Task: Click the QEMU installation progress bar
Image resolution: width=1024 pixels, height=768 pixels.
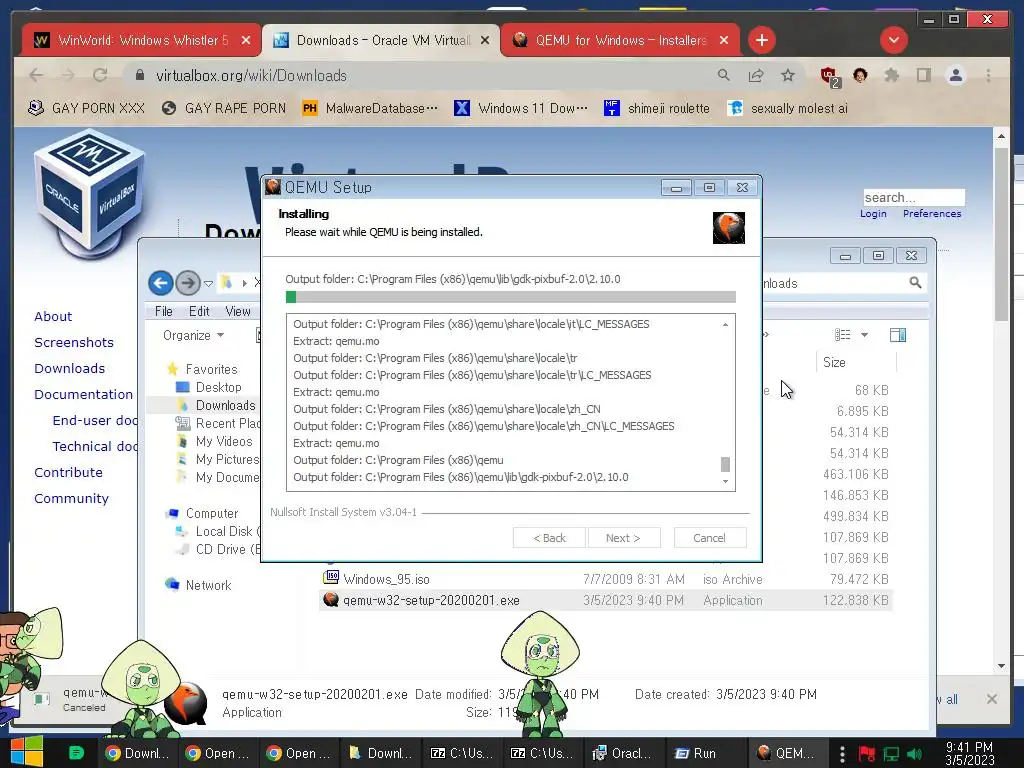Action: [511, 297]
